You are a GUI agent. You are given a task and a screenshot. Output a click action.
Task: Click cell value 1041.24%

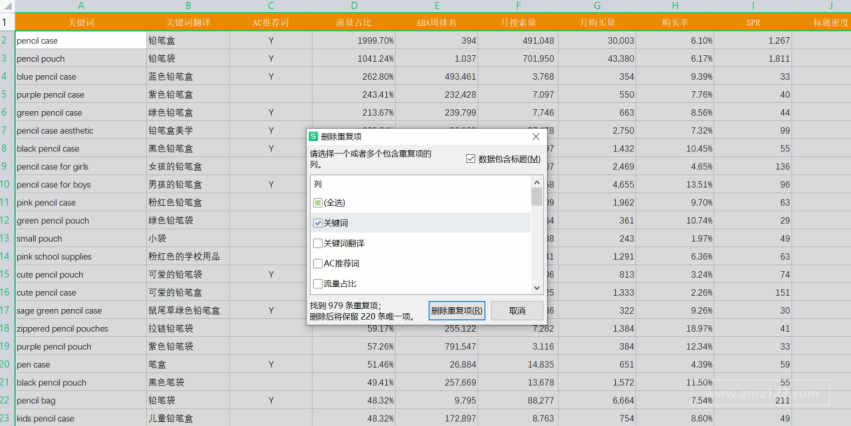tap(354, 59)
